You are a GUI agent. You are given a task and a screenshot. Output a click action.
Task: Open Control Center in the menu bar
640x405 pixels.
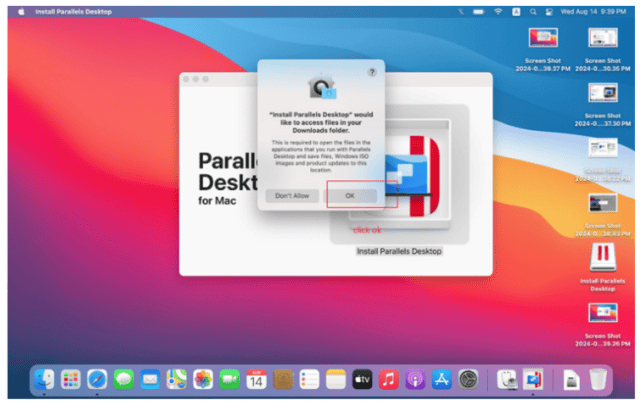549,12
